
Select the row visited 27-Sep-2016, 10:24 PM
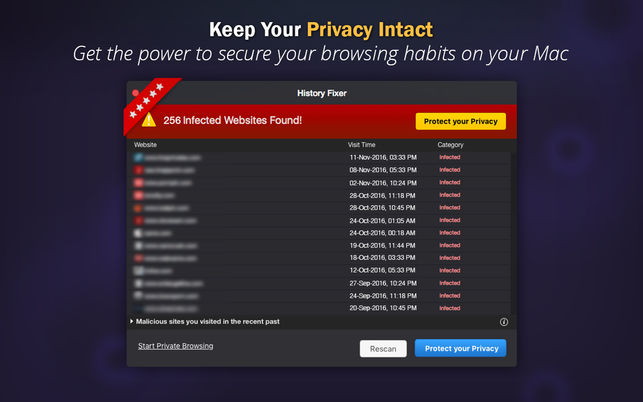pyautogui.click(x=319, y=283)
